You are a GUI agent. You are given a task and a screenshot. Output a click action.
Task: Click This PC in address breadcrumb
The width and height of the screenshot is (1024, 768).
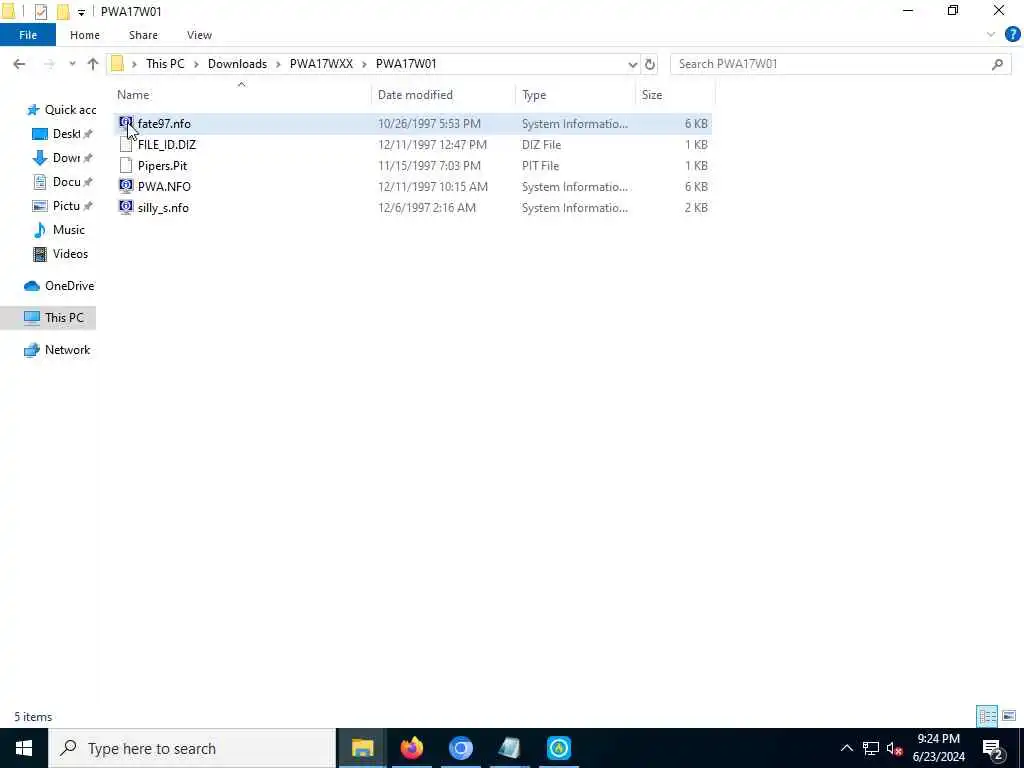tap(165, 64)
